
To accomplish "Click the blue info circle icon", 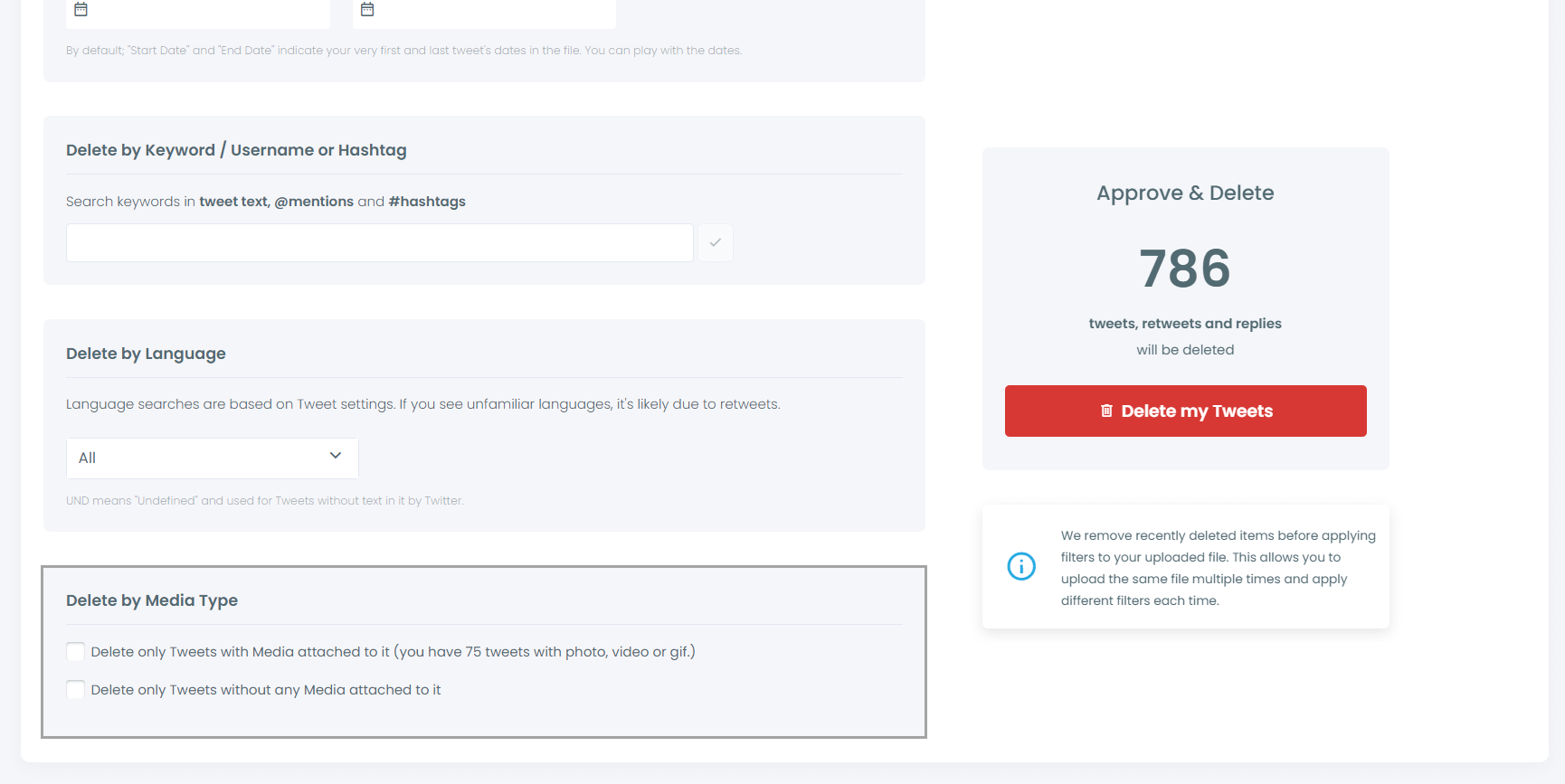I will click(x=1021, y=566).
